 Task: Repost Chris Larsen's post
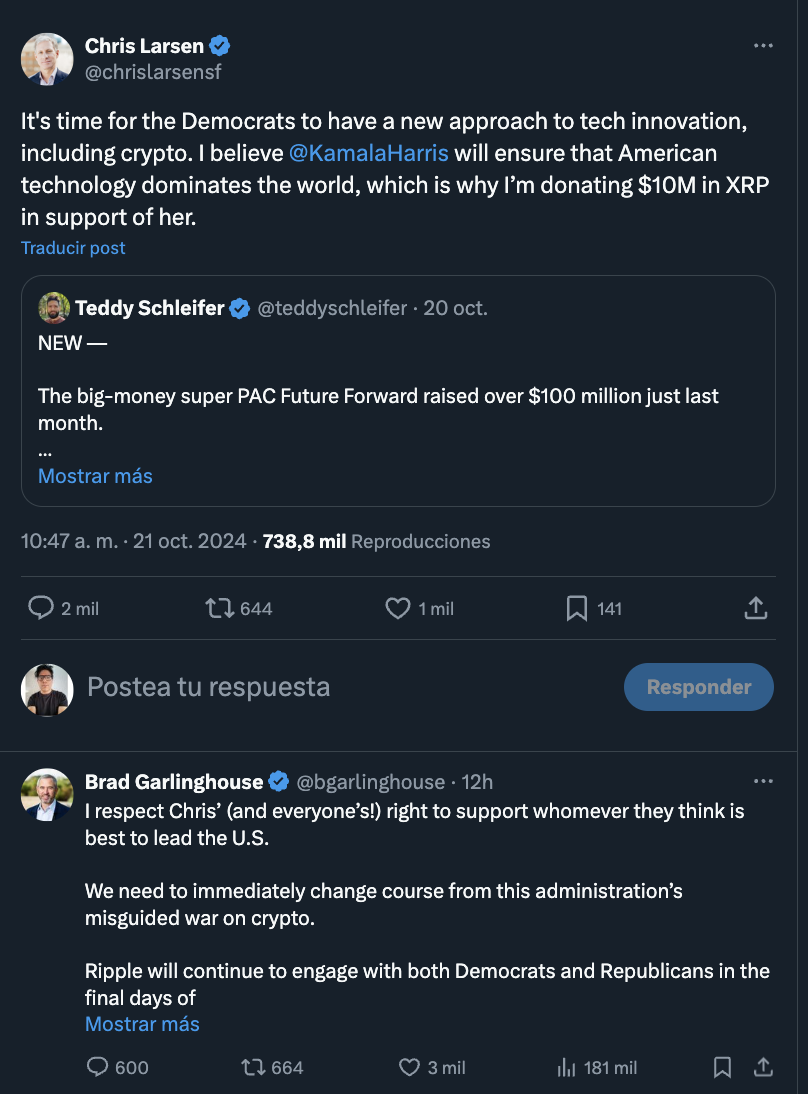pos(220,608)
